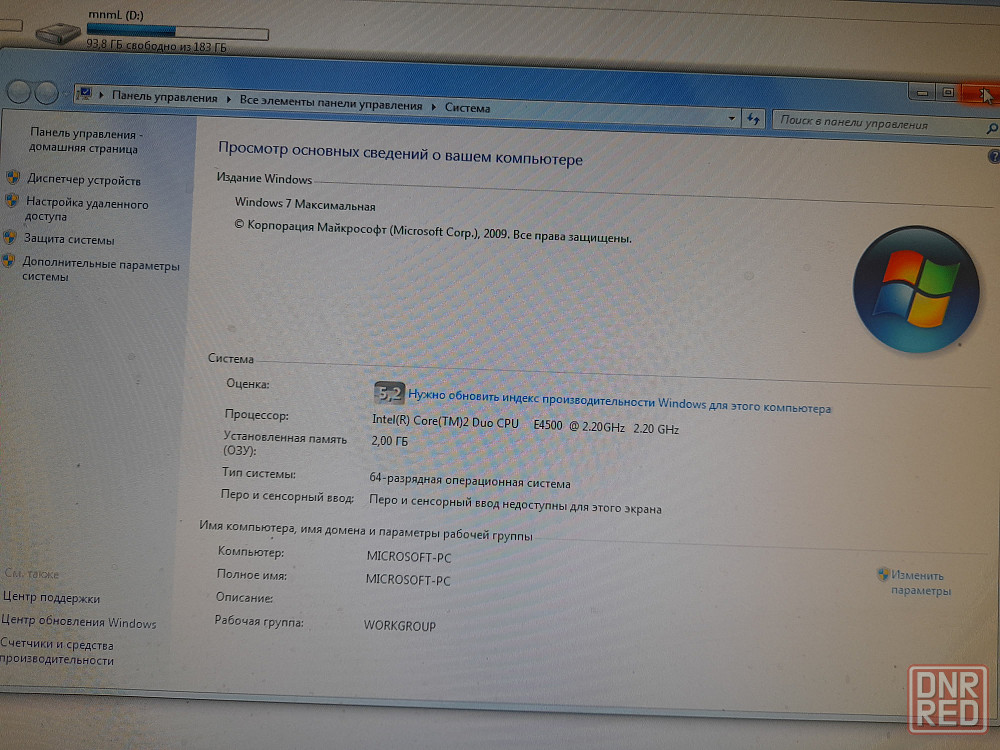Click the shield icon beside Диспетчер устройств
1000x750 pixels.
pos(13,177)
